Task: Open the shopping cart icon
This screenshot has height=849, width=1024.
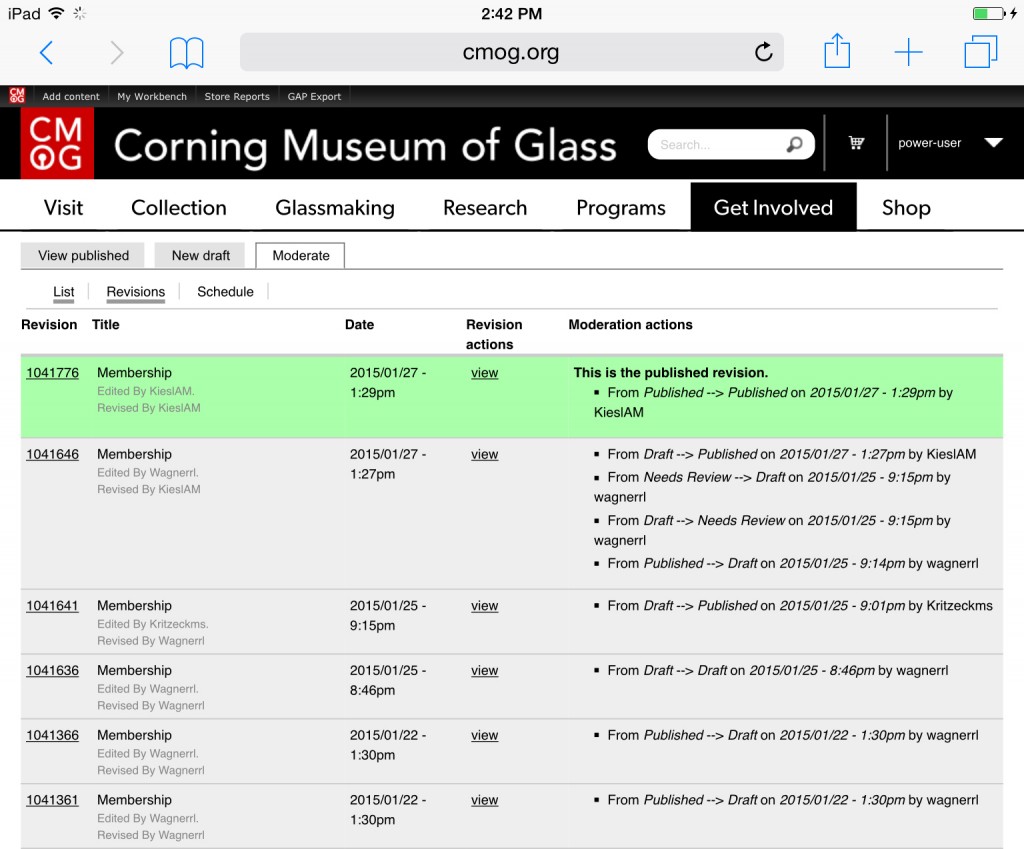Action: pyautogui.click(x=856, y=142)
